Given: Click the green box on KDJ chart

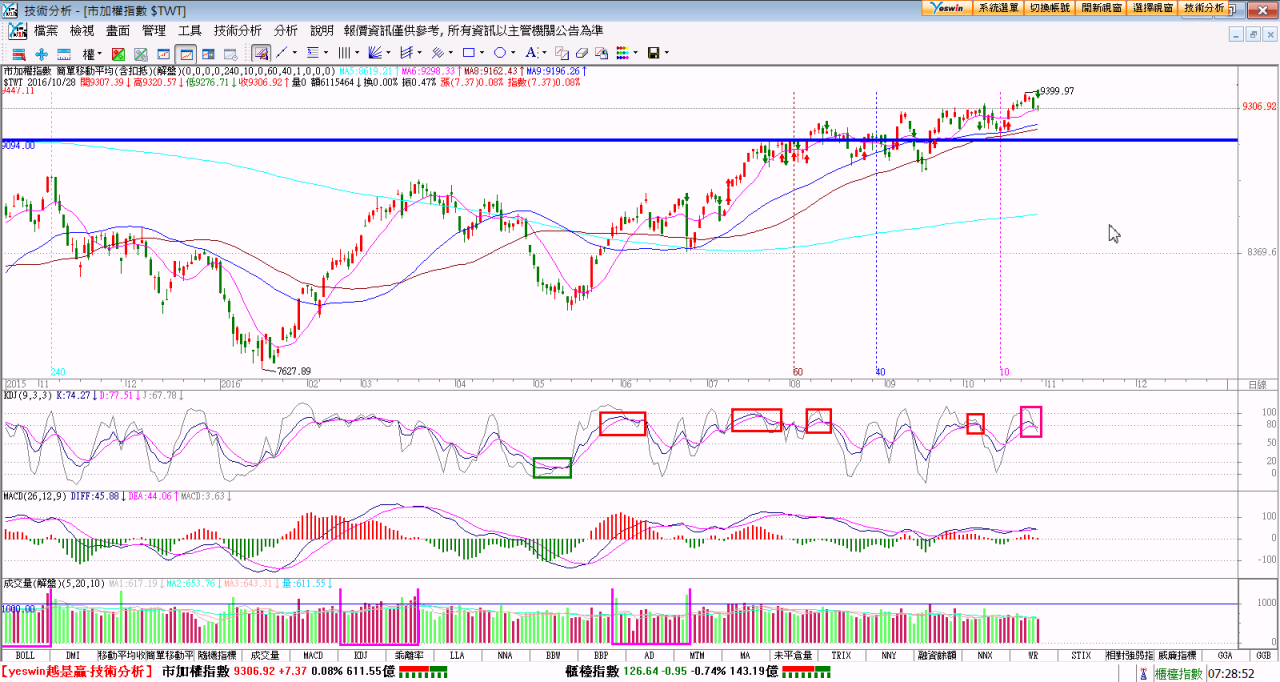Looking at the screenshot, I should click(552, 467).
